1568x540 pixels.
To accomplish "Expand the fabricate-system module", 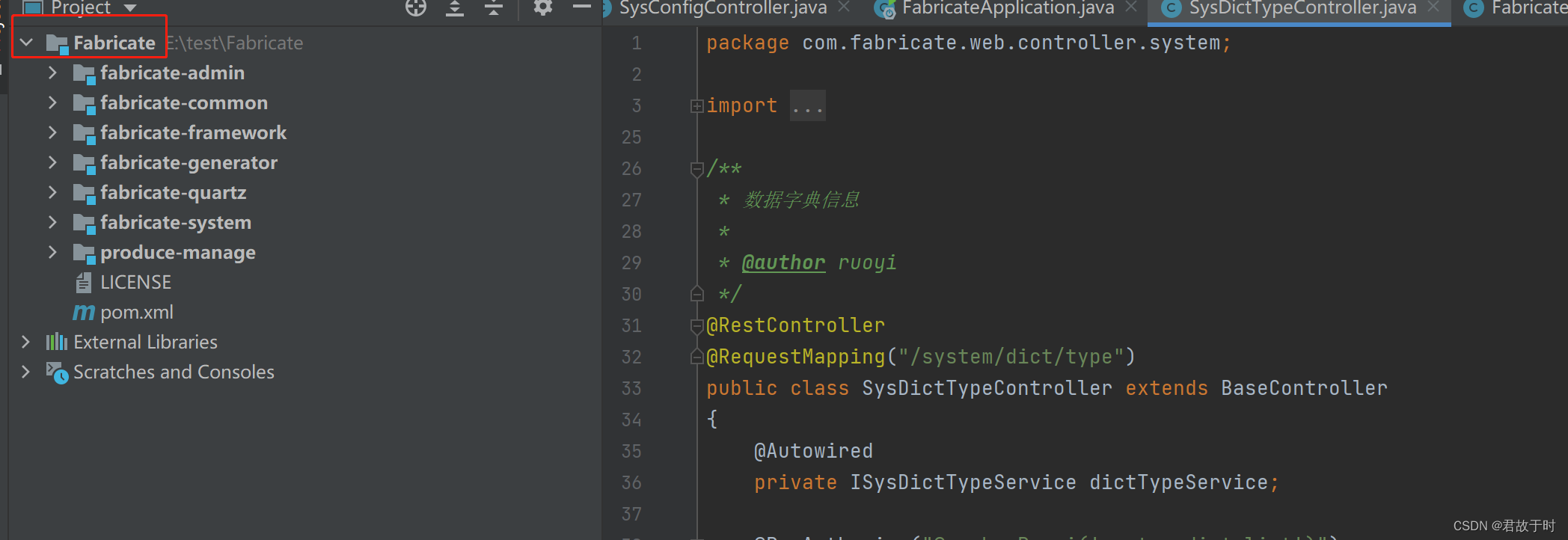I will pyautogui.click(x=52, y=222).
